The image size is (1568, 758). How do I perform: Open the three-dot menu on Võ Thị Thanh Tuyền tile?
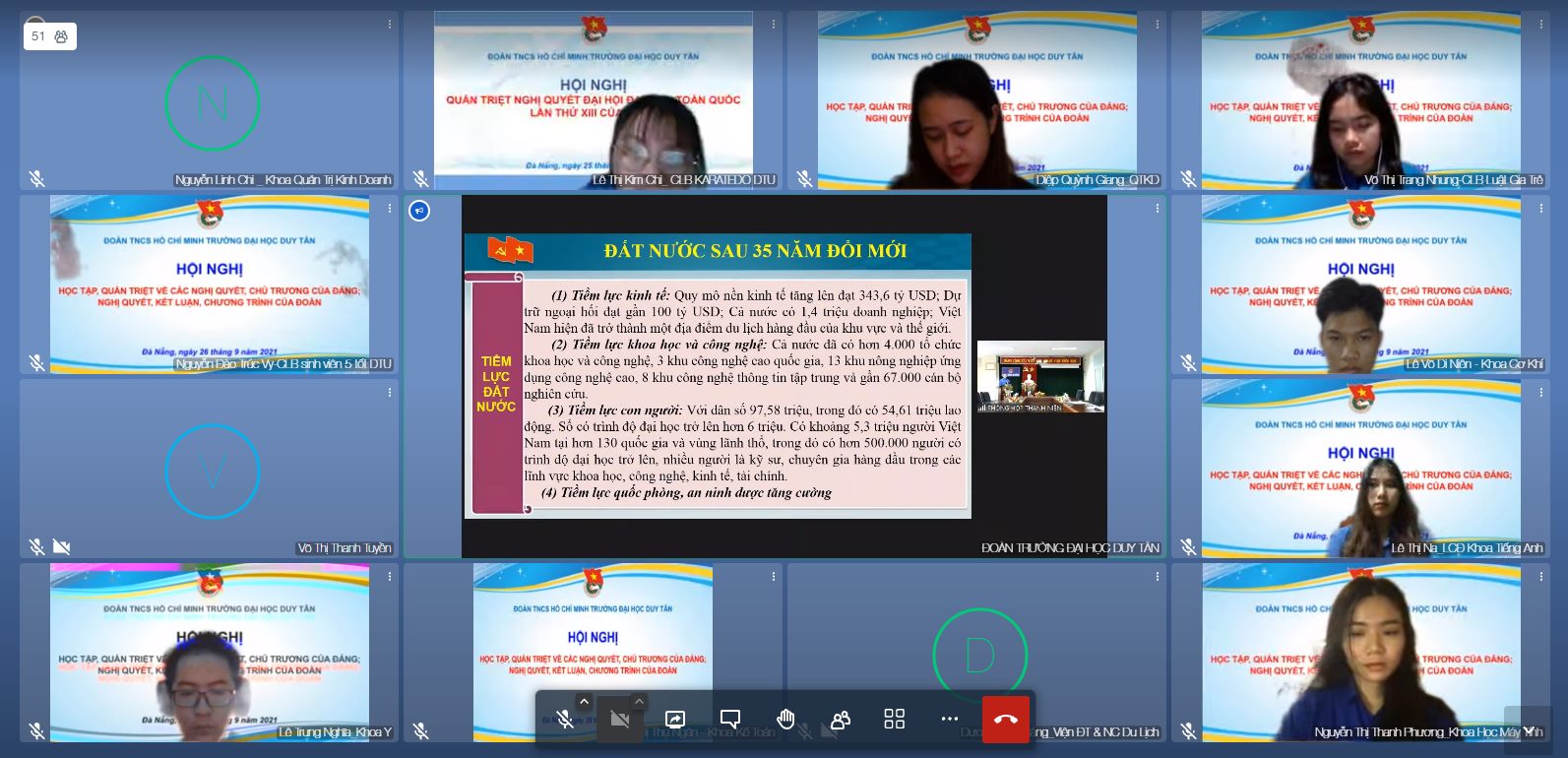[390, 392]
